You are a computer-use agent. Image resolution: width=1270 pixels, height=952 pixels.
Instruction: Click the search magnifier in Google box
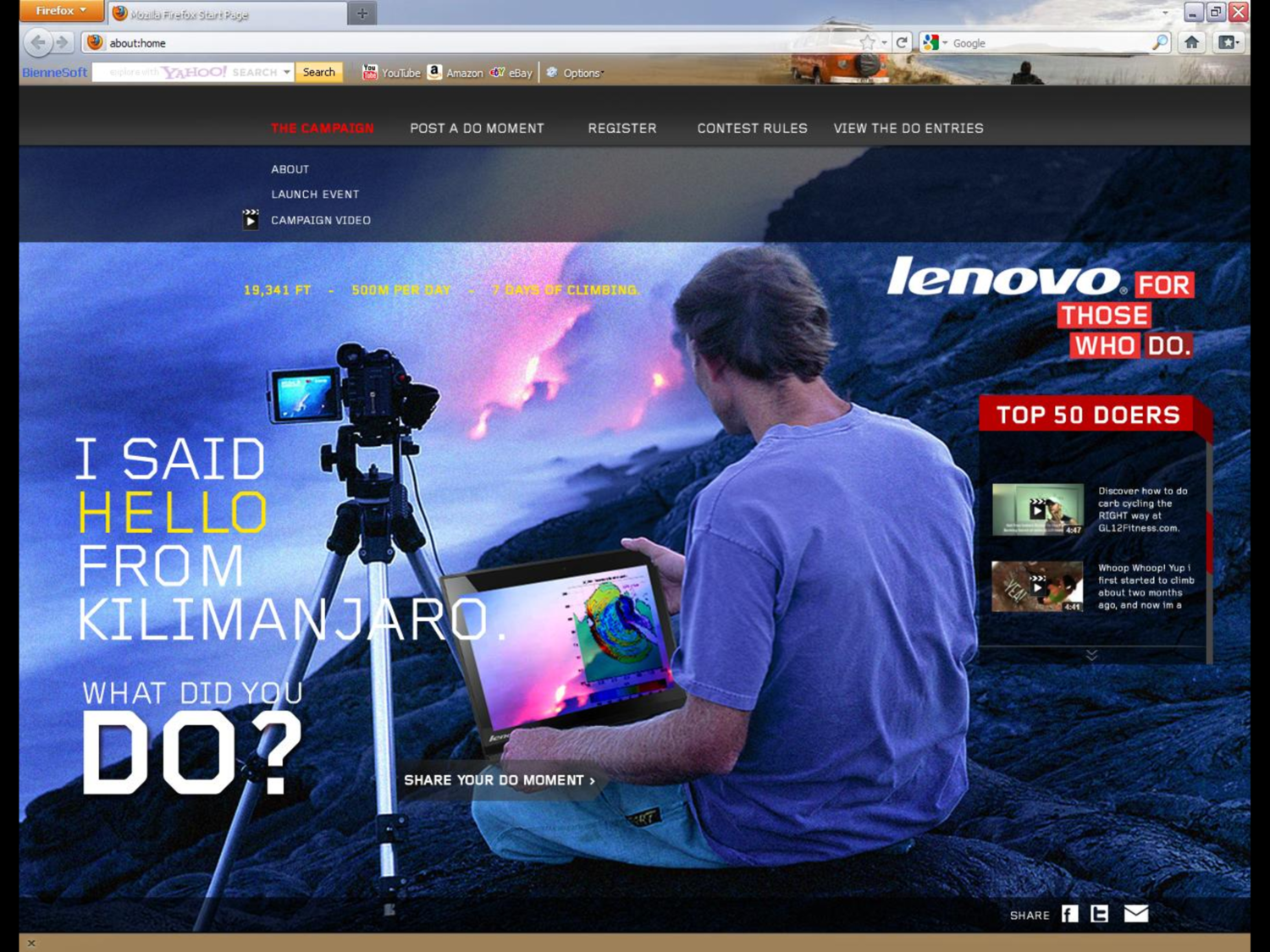pyautogui.click(x=1160, y=42)
